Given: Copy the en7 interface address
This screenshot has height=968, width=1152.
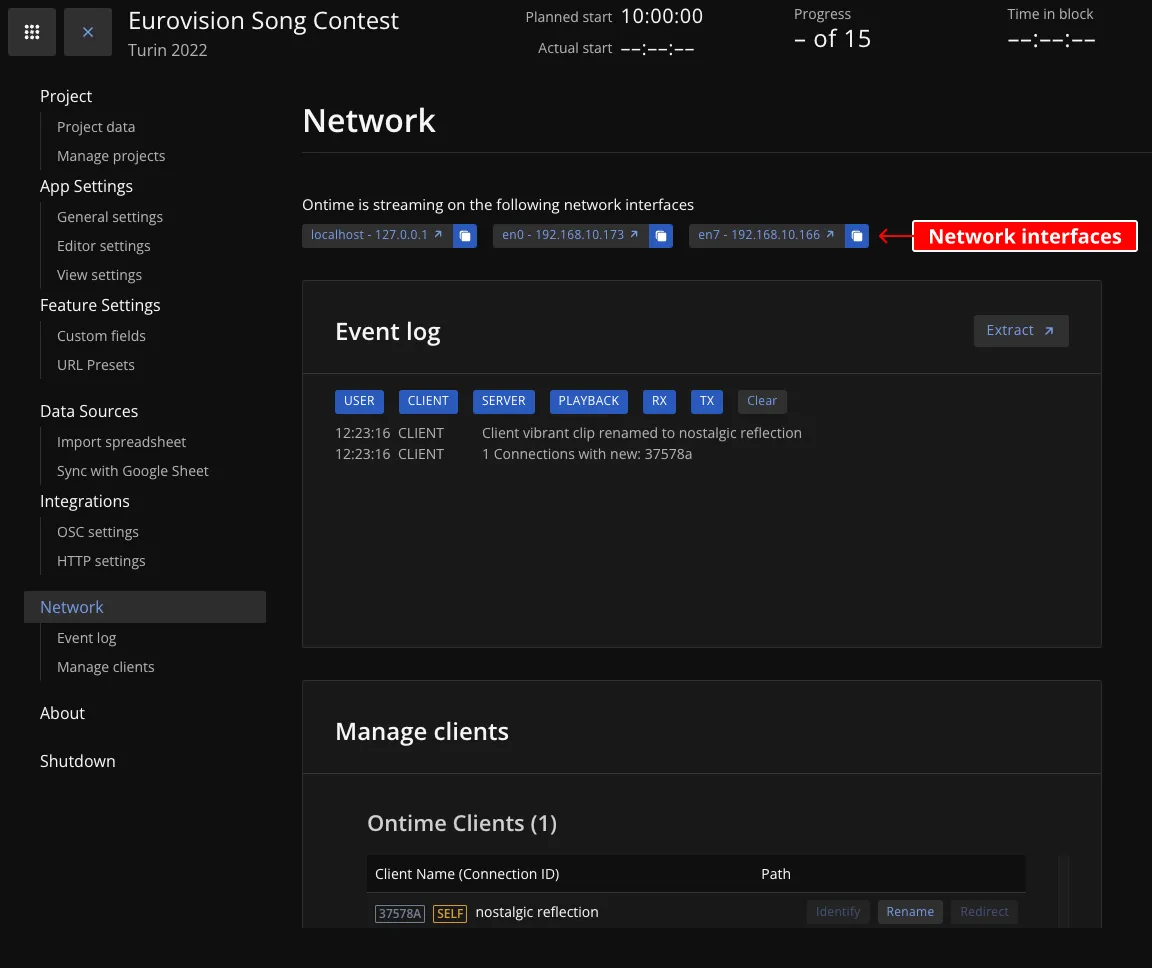Looking at the screenshot, I should pos(857,235).
